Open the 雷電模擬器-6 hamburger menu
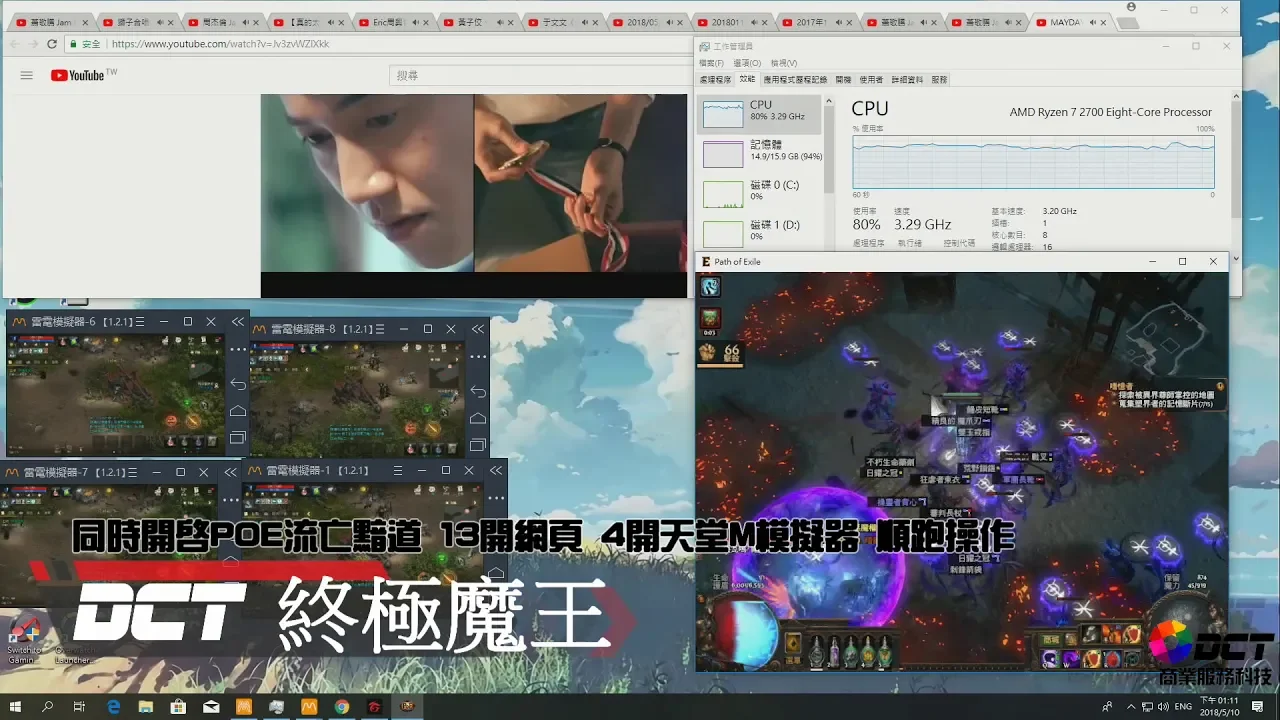This screenshot has width=1280, height=720. coord(140,322)
